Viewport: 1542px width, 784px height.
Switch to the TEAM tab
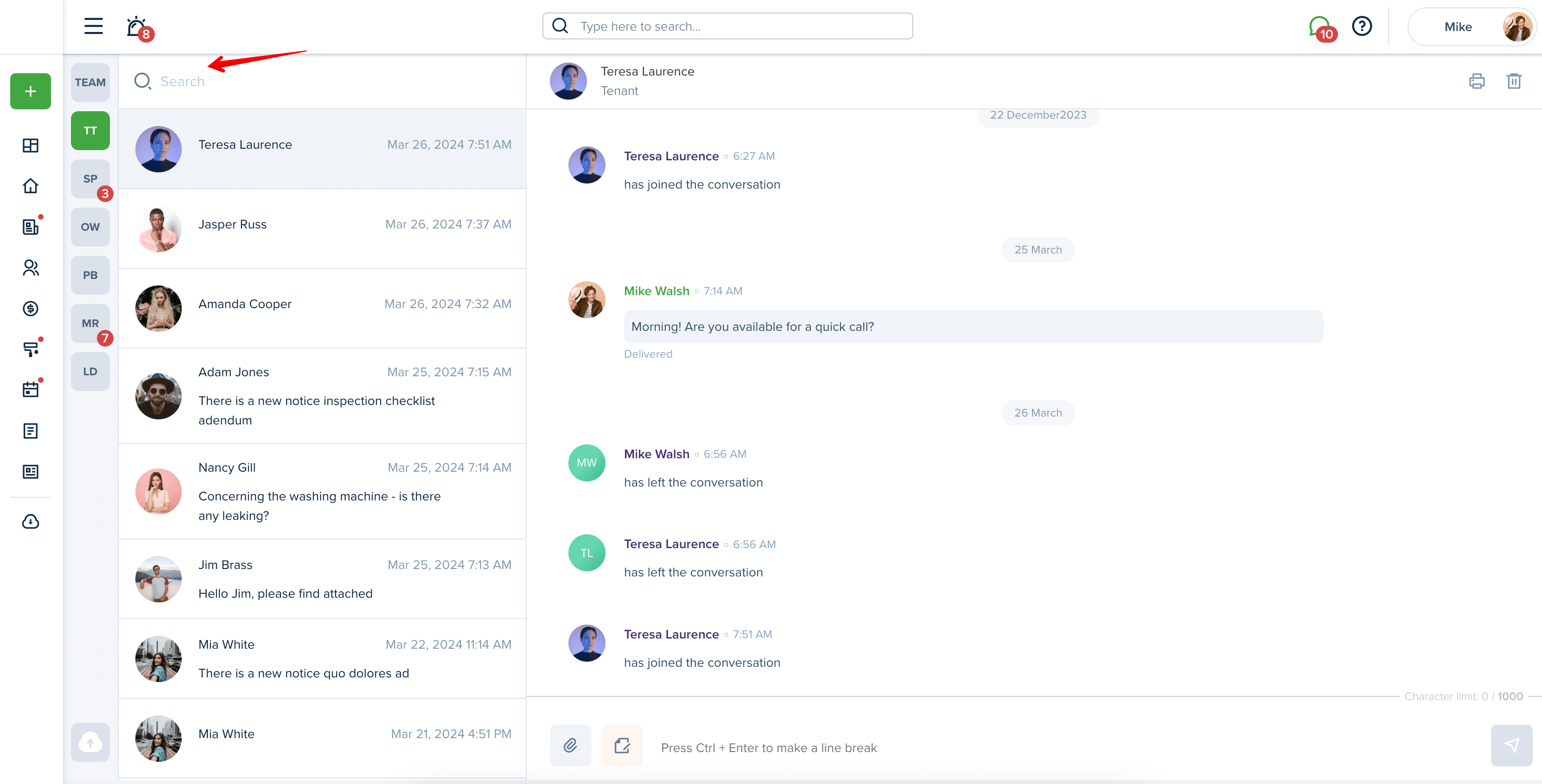(90, 82)
